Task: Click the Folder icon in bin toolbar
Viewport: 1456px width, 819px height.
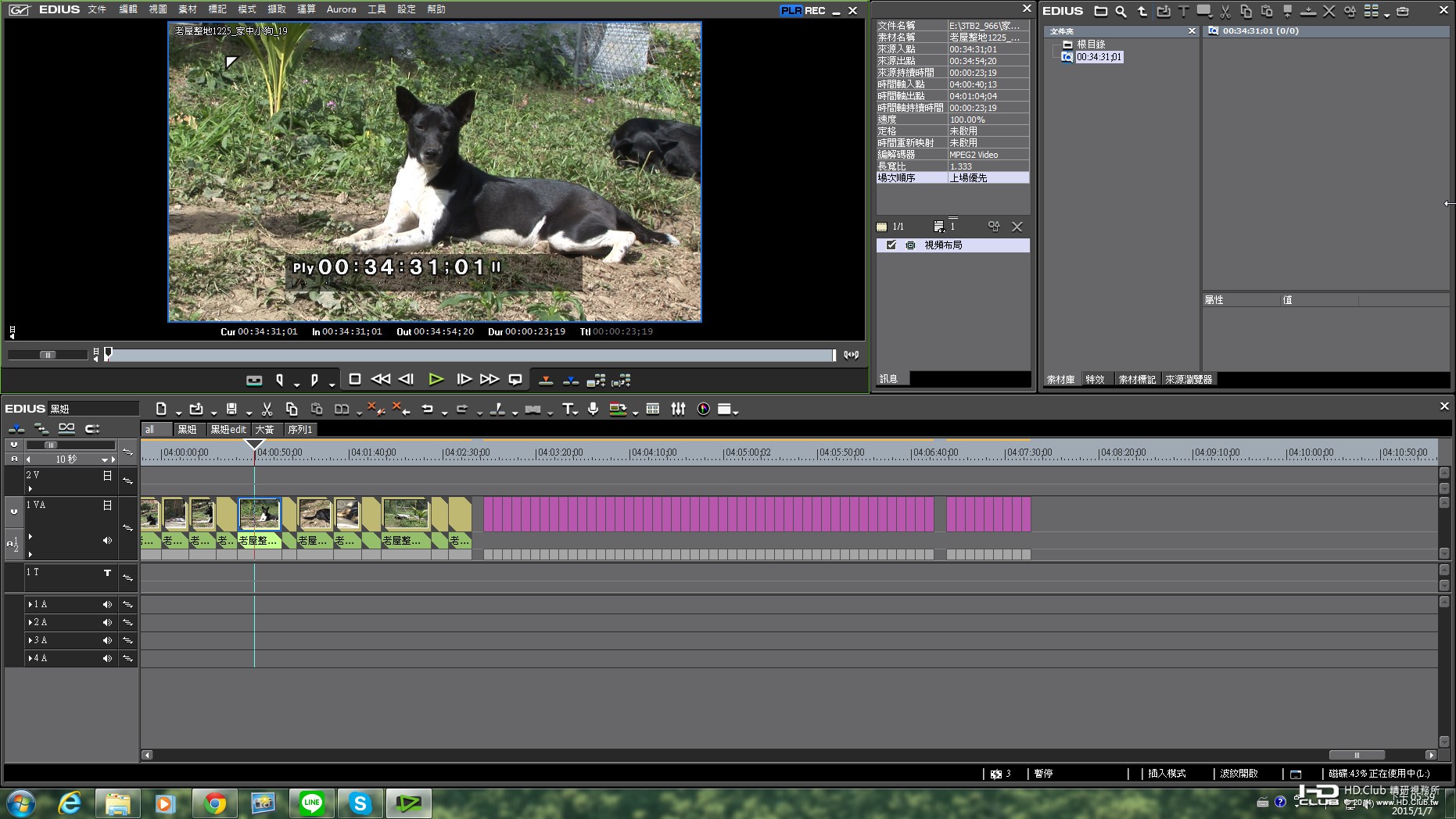Action: tap(1100, 11)
